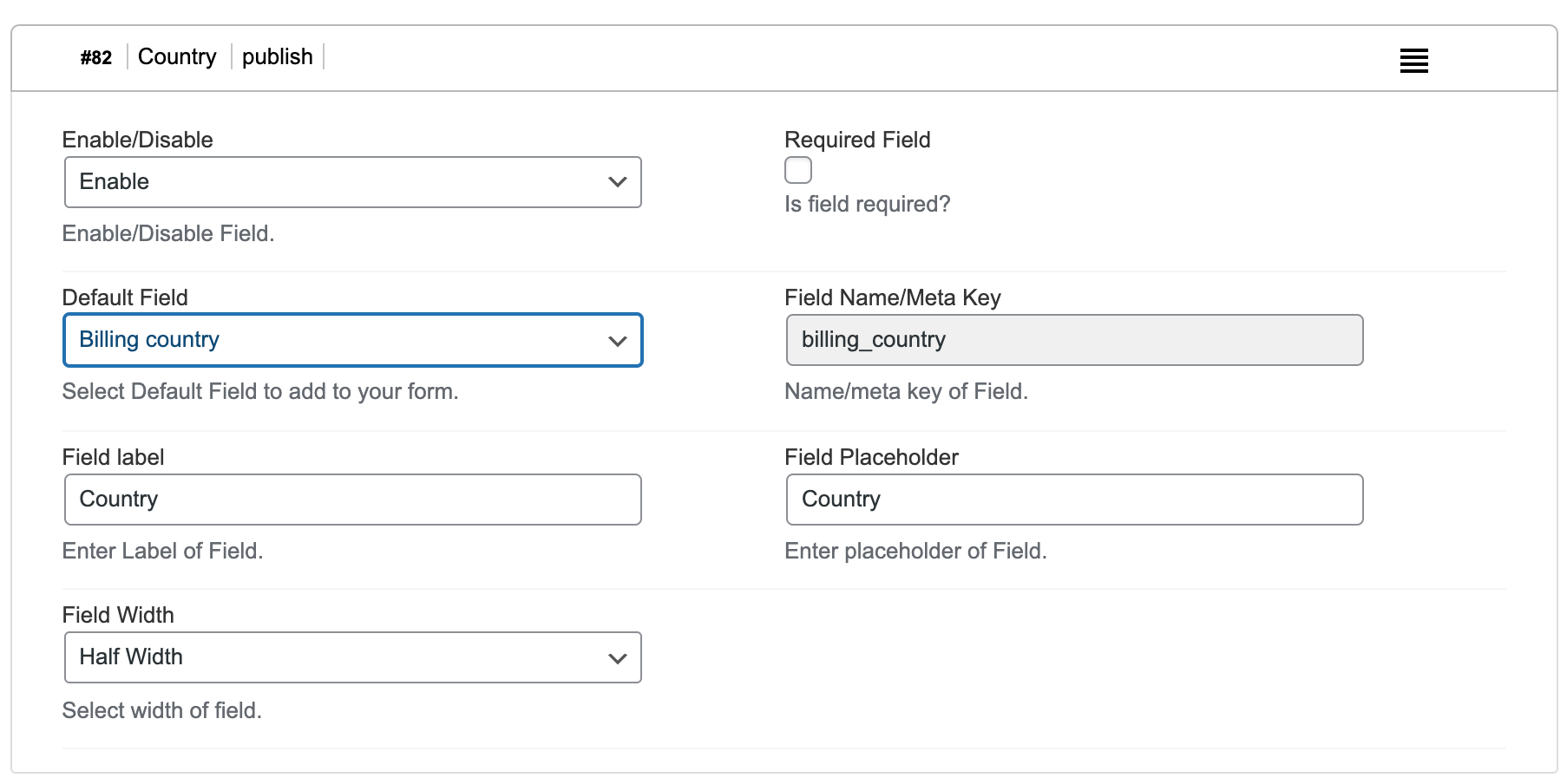
Task: Open the Enable/Disable dropdown
Action: 351,182
